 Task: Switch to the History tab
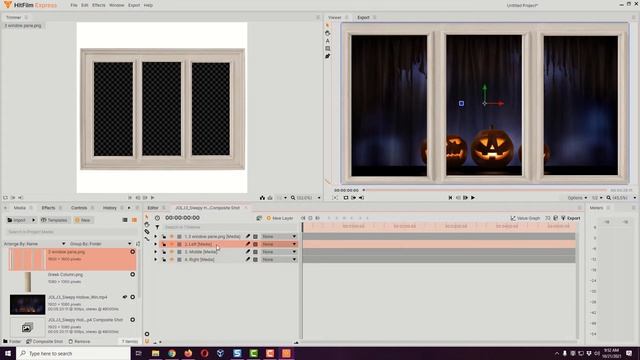coord(109,208)
